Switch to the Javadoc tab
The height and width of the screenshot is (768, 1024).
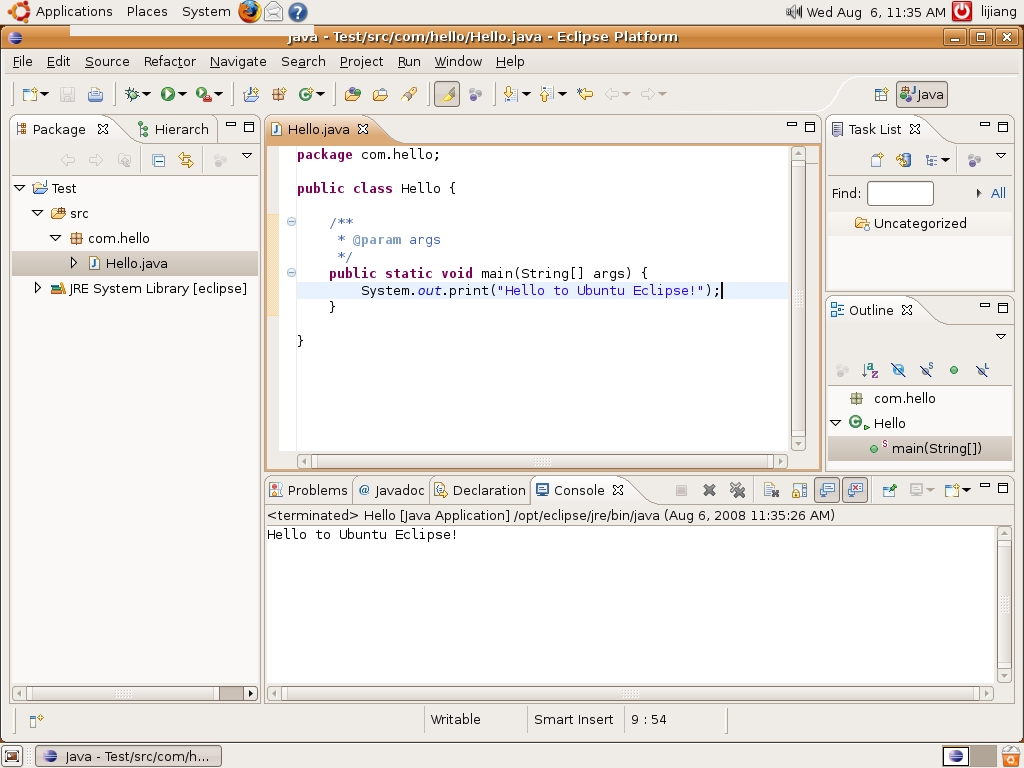click(392, 490)
